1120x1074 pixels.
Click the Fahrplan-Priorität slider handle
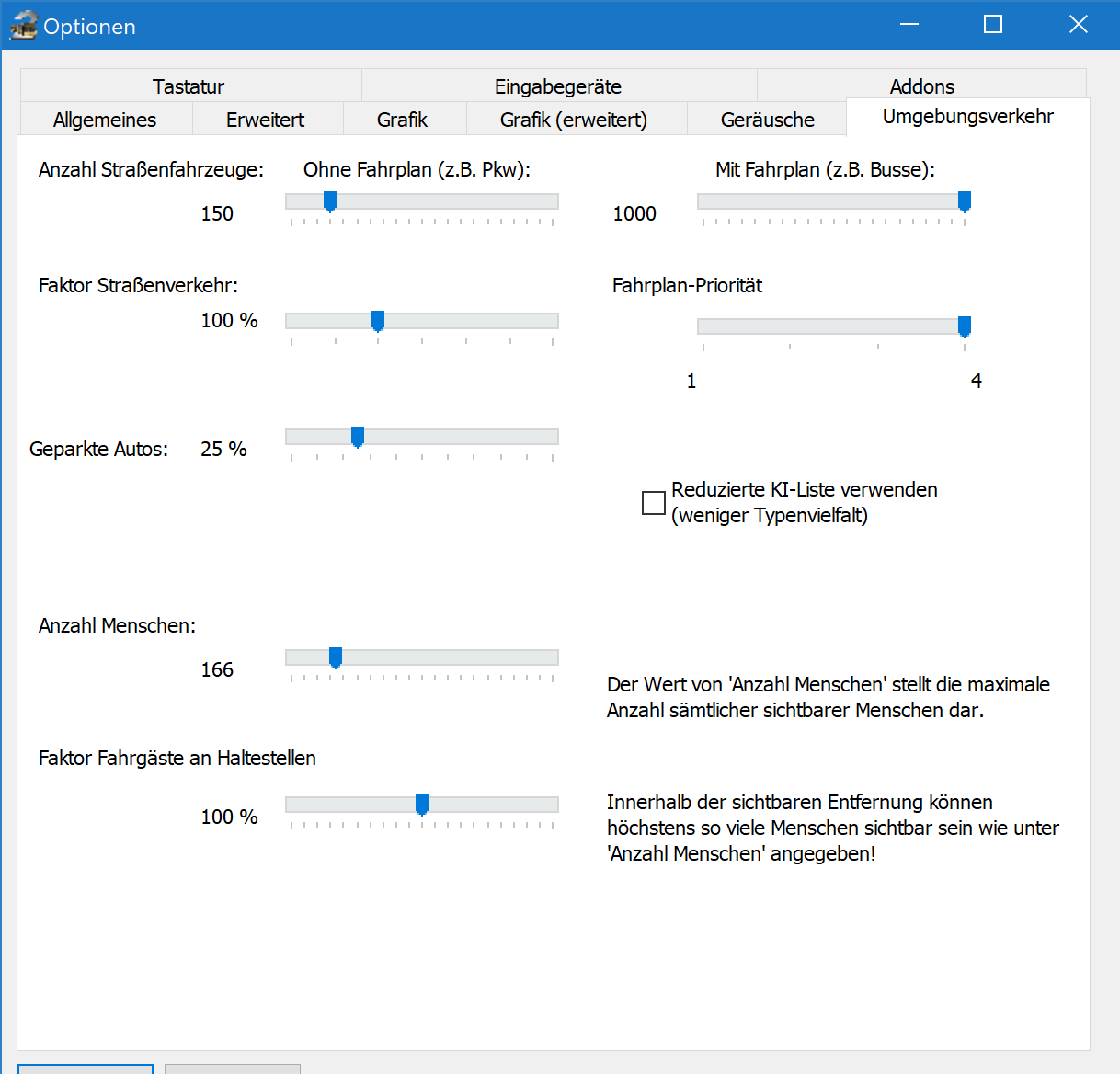965,326
